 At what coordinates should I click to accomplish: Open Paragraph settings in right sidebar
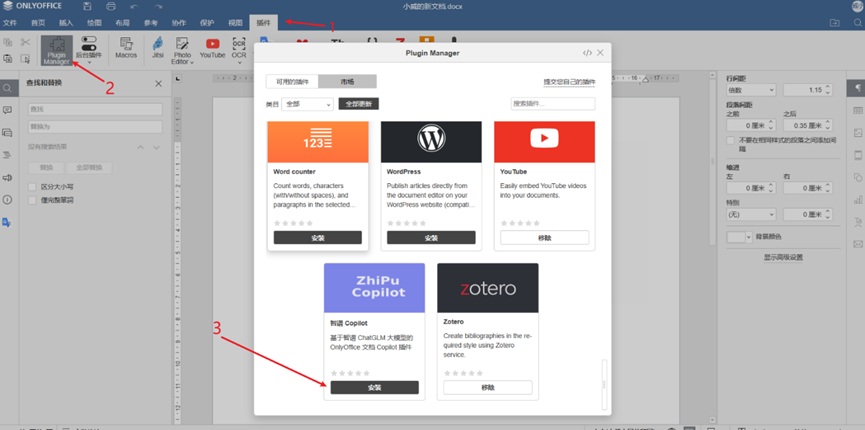[857, 88]
